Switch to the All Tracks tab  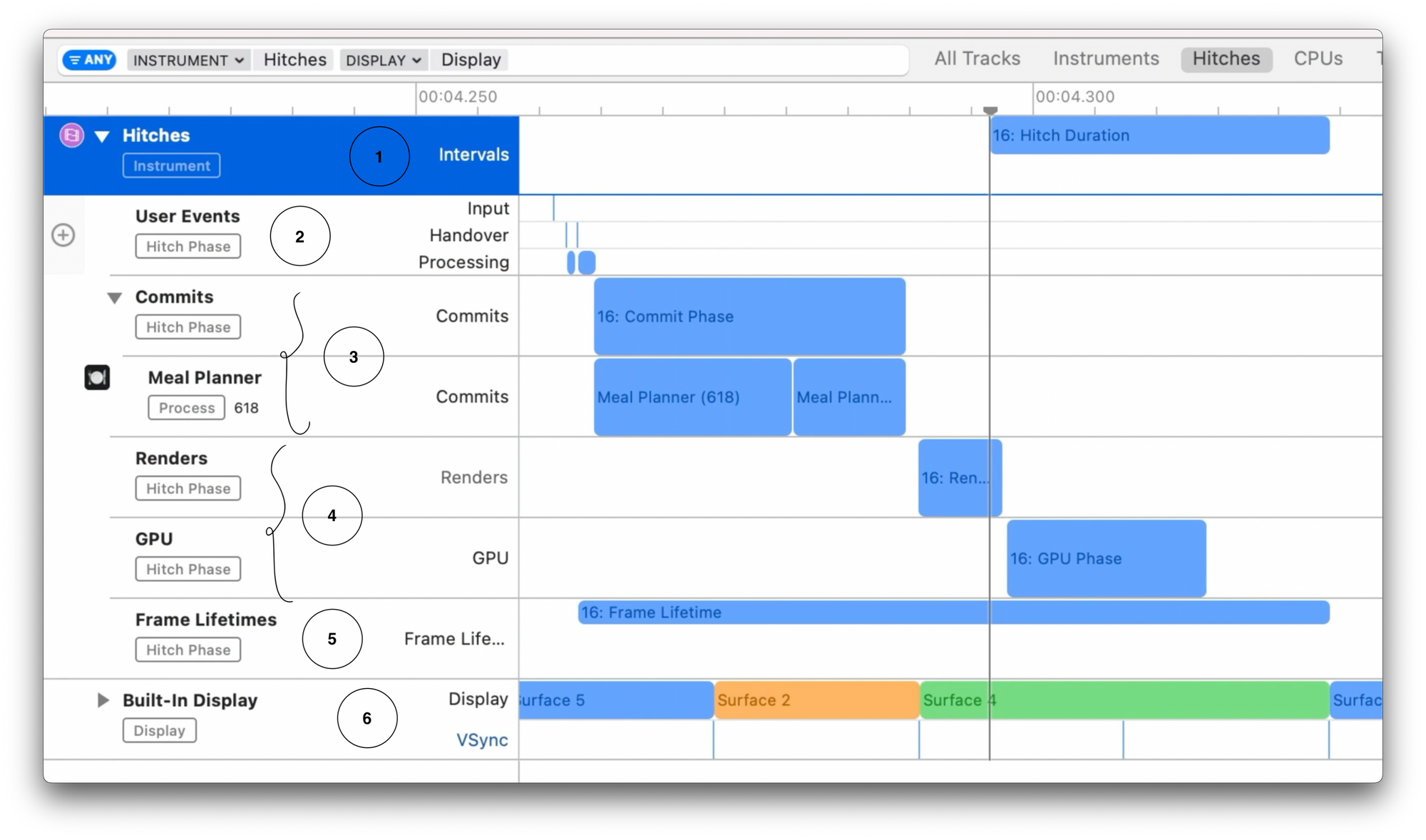pos(977,59)
